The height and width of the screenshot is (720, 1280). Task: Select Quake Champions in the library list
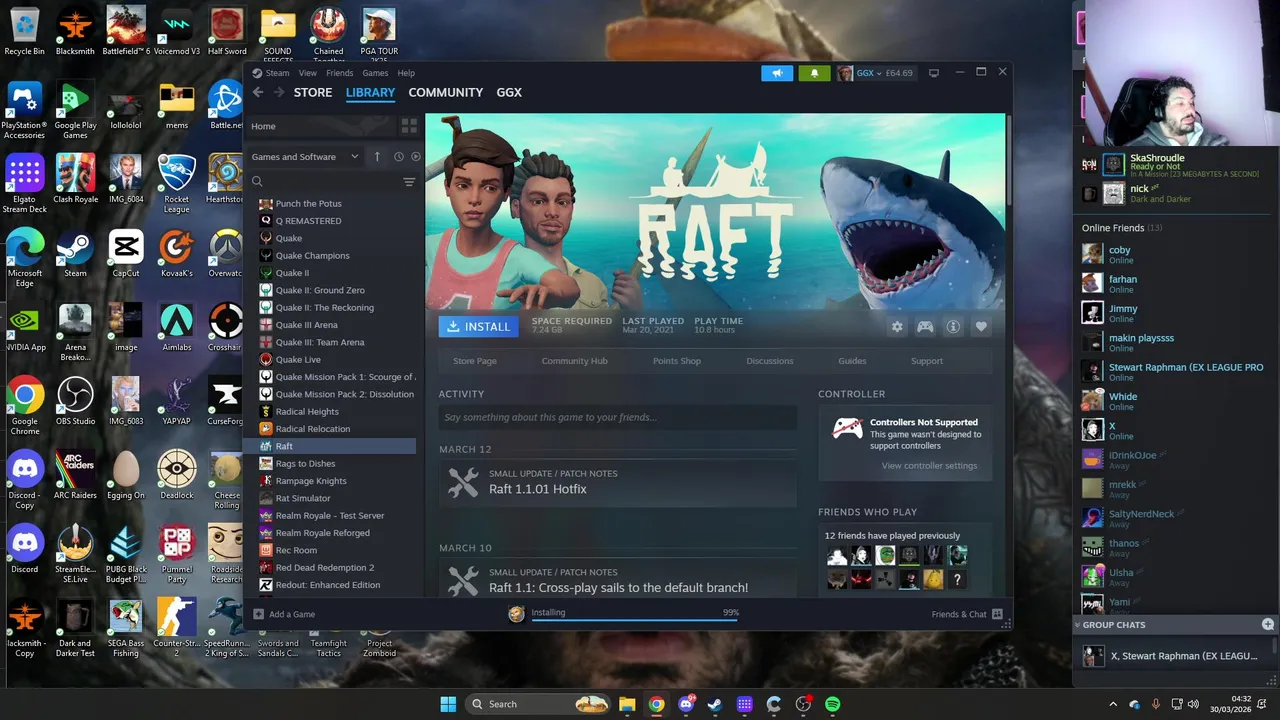(x=330, y=256)
